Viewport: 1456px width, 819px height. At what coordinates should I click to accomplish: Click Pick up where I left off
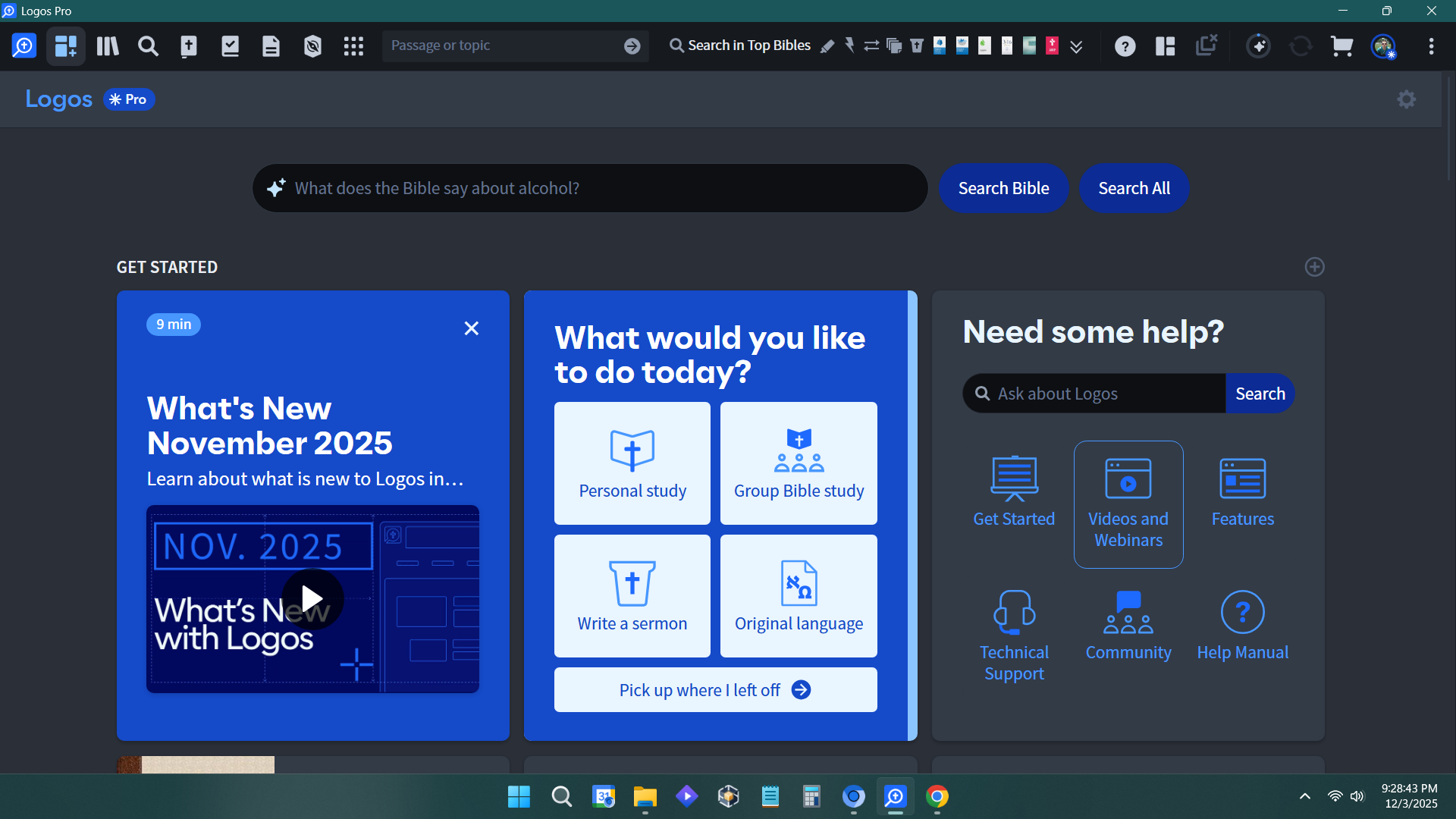pyautogui.click(x=715, y=690)
